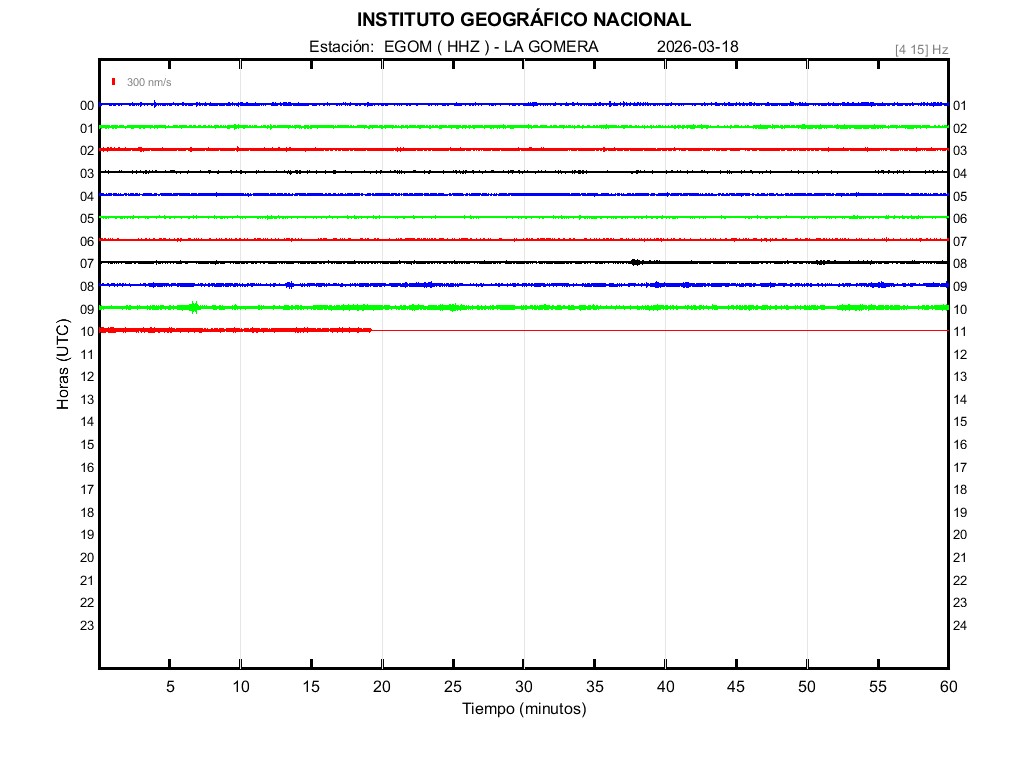Click the "Tiempo (minutos)" axis label
This screenshot has width=1024, height=768.
click(x=524, y=709)
